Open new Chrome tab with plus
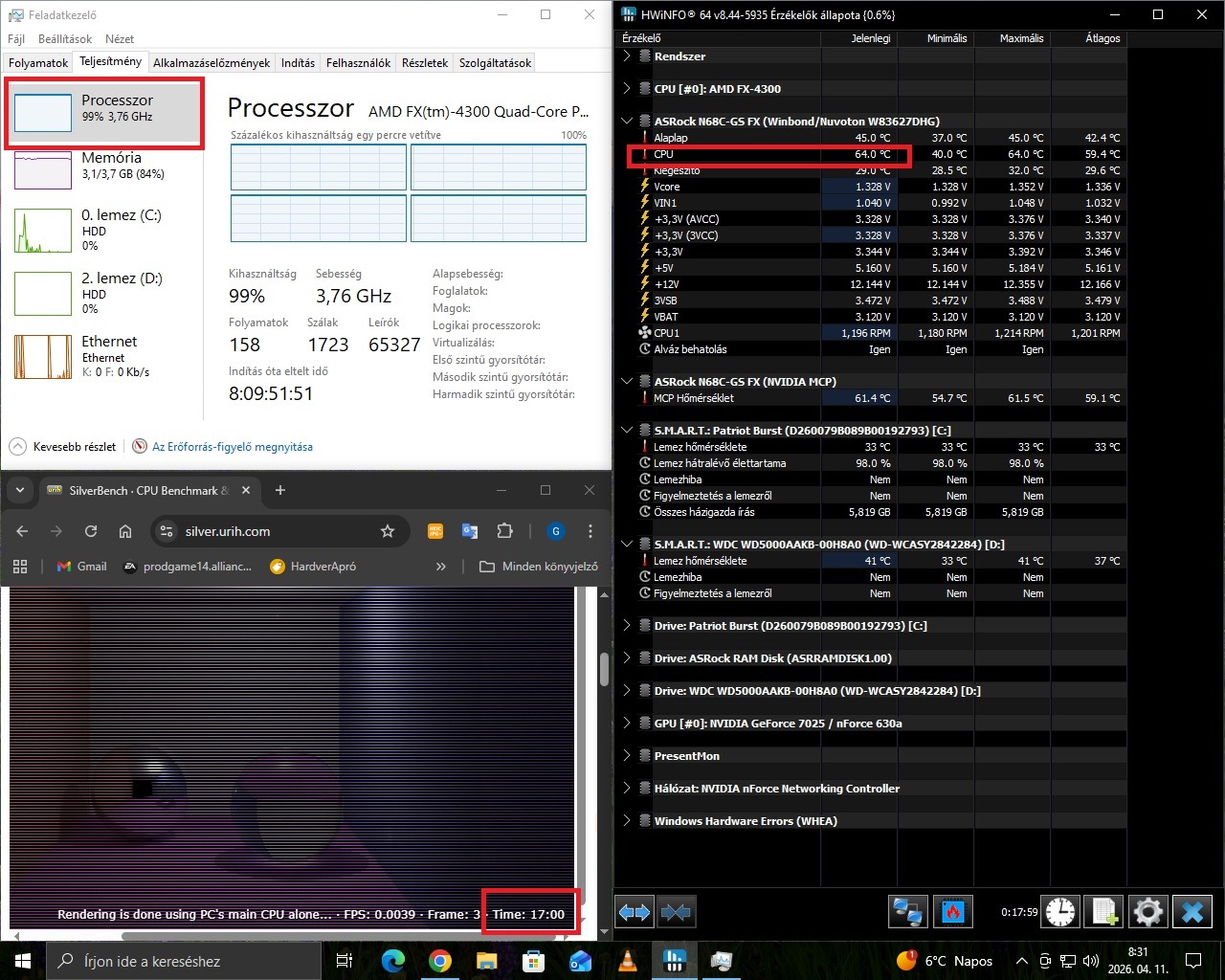 (x=280, y=490)
